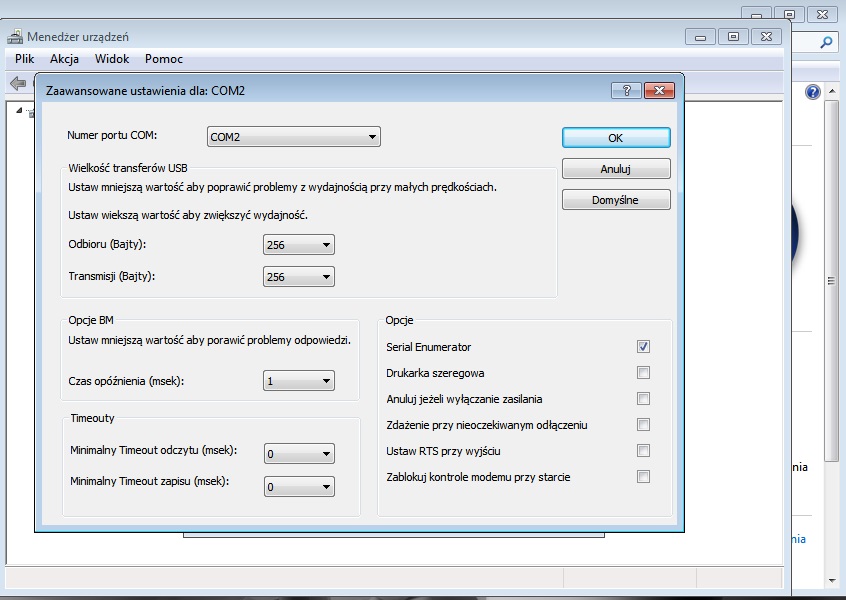The width and height of the screenshot is (846, 600).
Task: Toggle the Serial Enumerator checkbox
Action: (x=643, y=346)
